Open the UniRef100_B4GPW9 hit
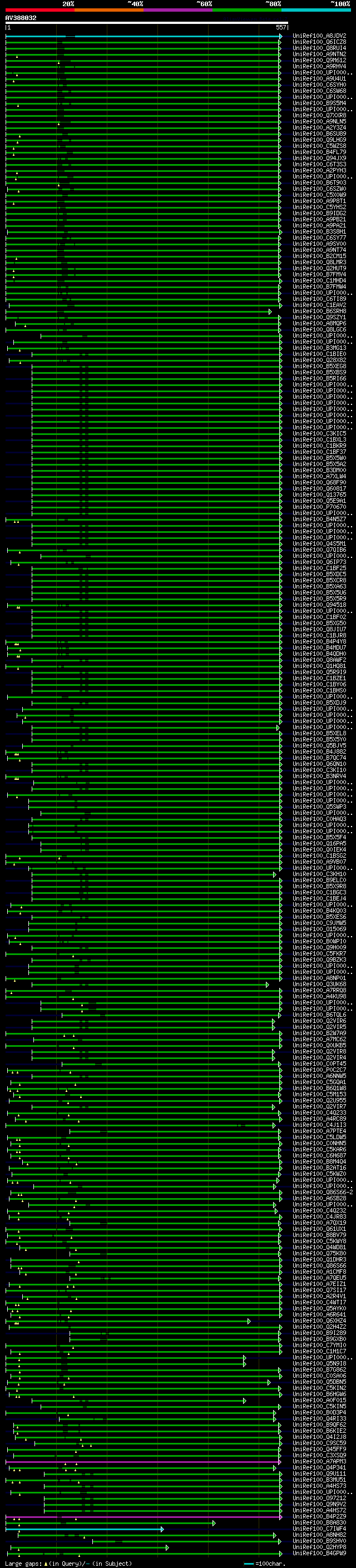Screen dimensions: 356x1568 point(319,1553)
